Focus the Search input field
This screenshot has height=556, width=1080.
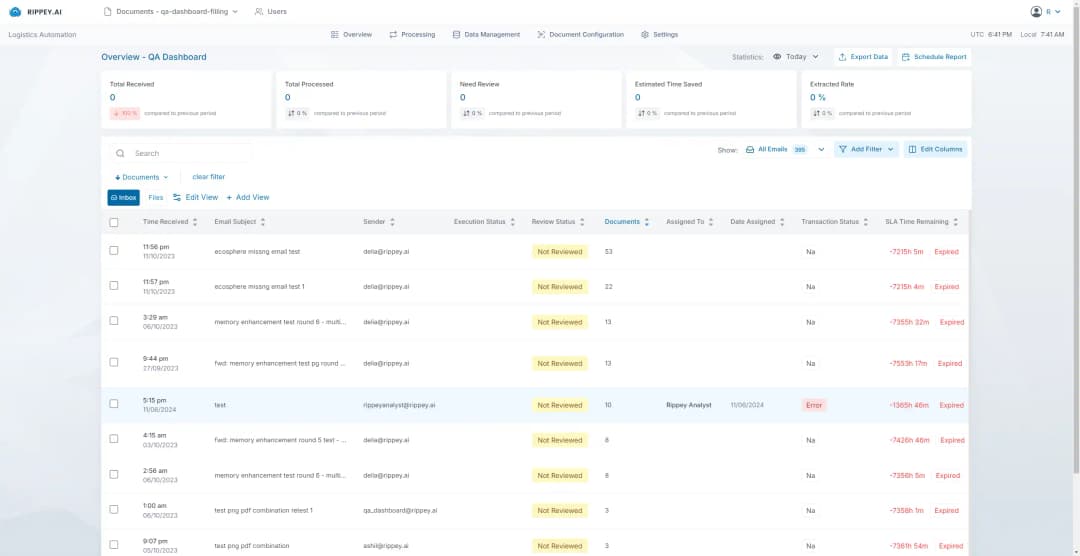pyautogui.click(x=185, y=154)
